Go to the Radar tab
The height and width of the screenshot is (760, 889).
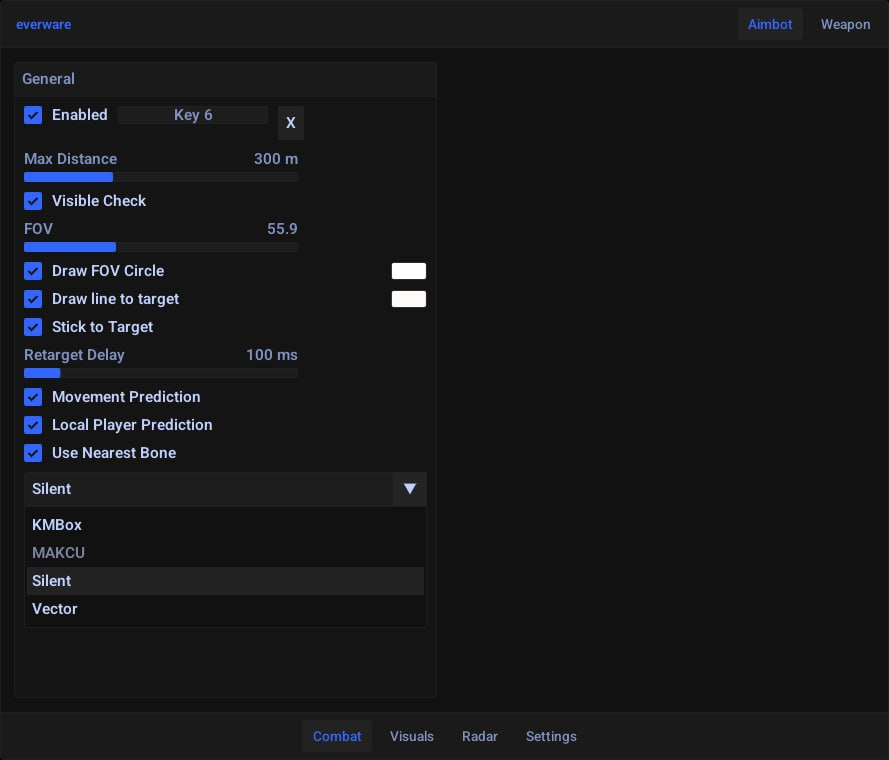[480, 736]
